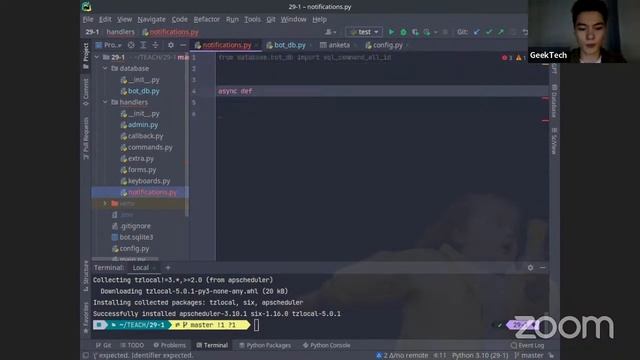
Task: Open the File menu
Action: 88,19
